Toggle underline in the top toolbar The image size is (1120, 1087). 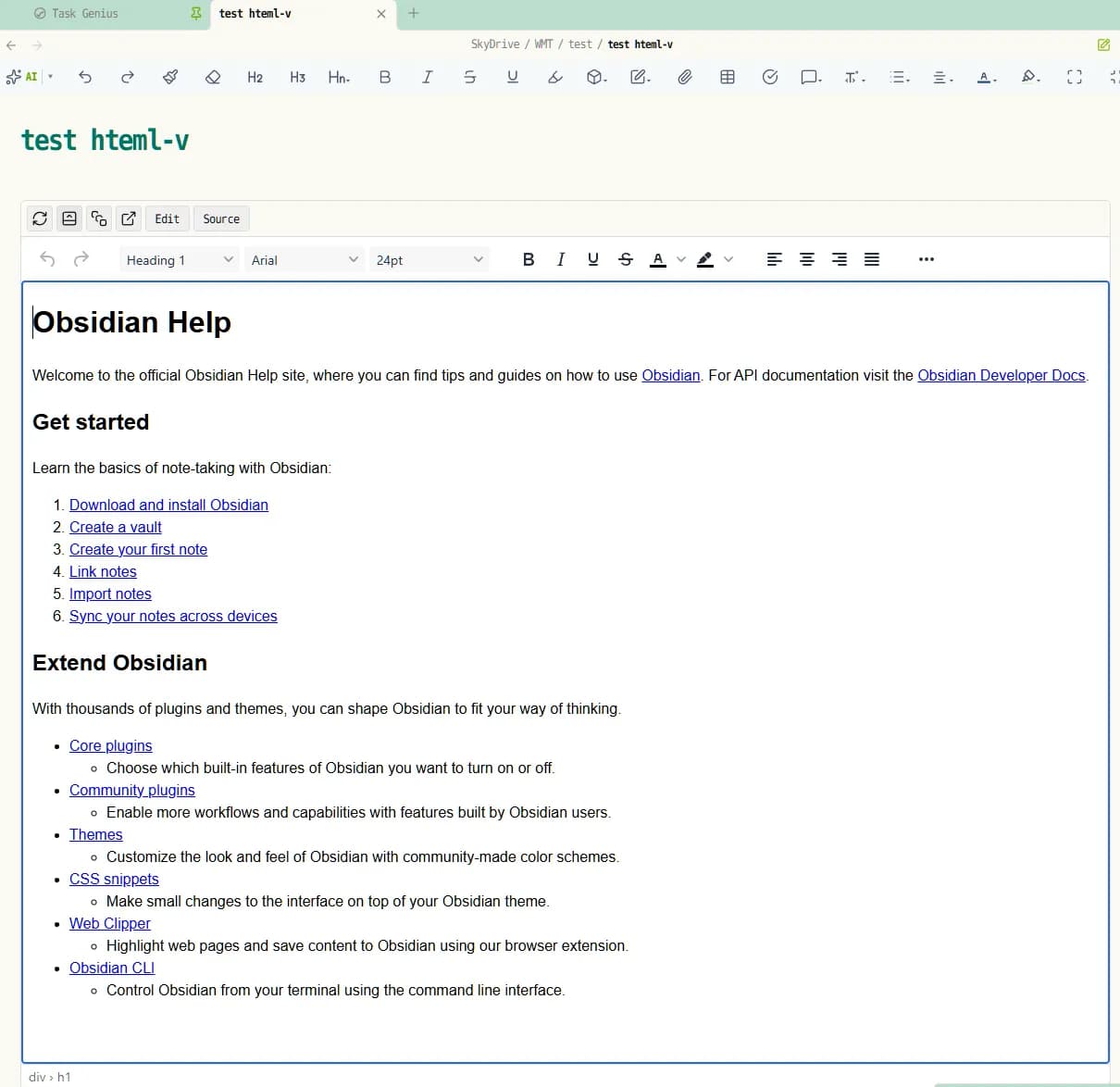tap(513, 77)
